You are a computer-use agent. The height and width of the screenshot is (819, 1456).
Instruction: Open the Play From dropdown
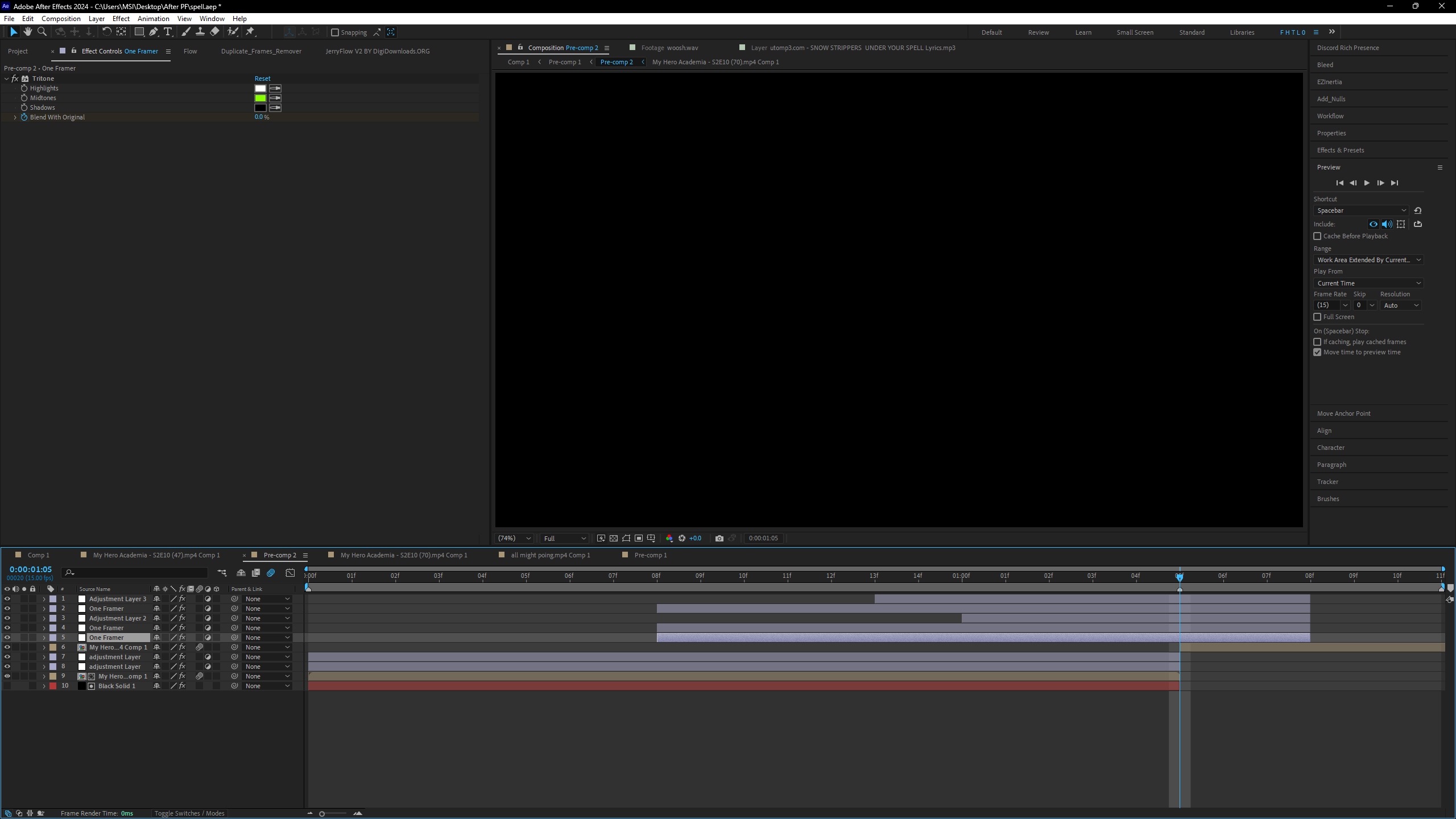(1368, 283)
